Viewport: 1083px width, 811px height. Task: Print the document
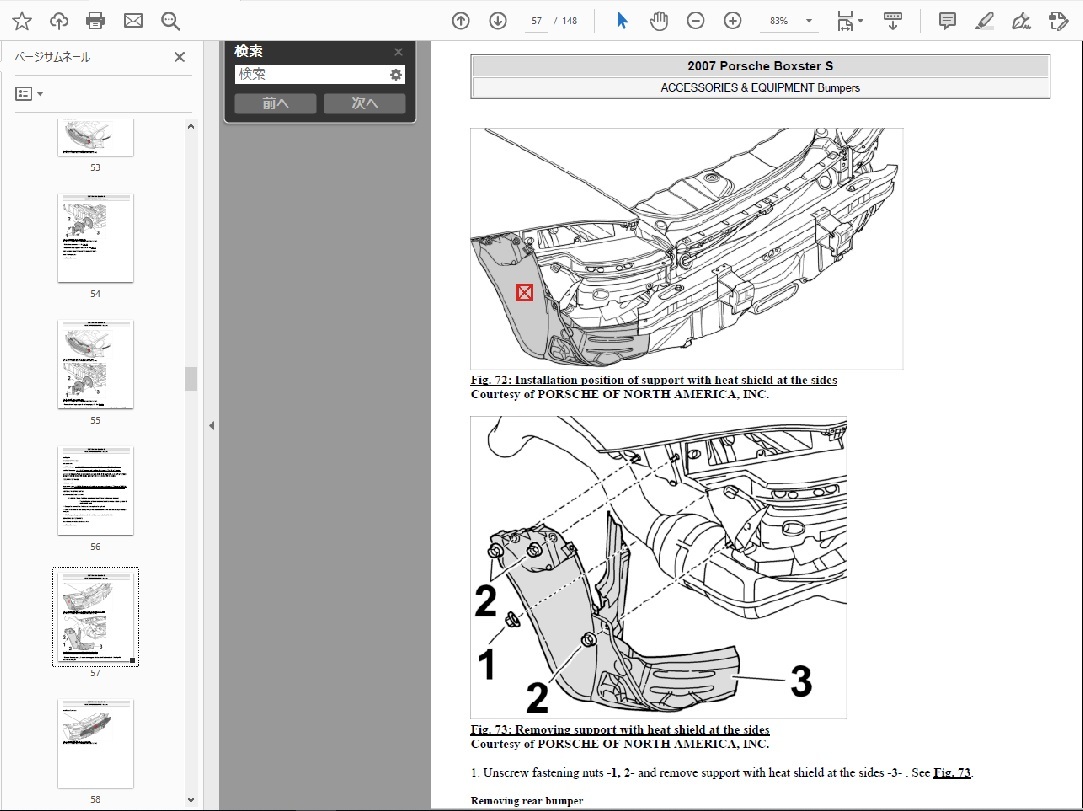(x=95, y=21)
